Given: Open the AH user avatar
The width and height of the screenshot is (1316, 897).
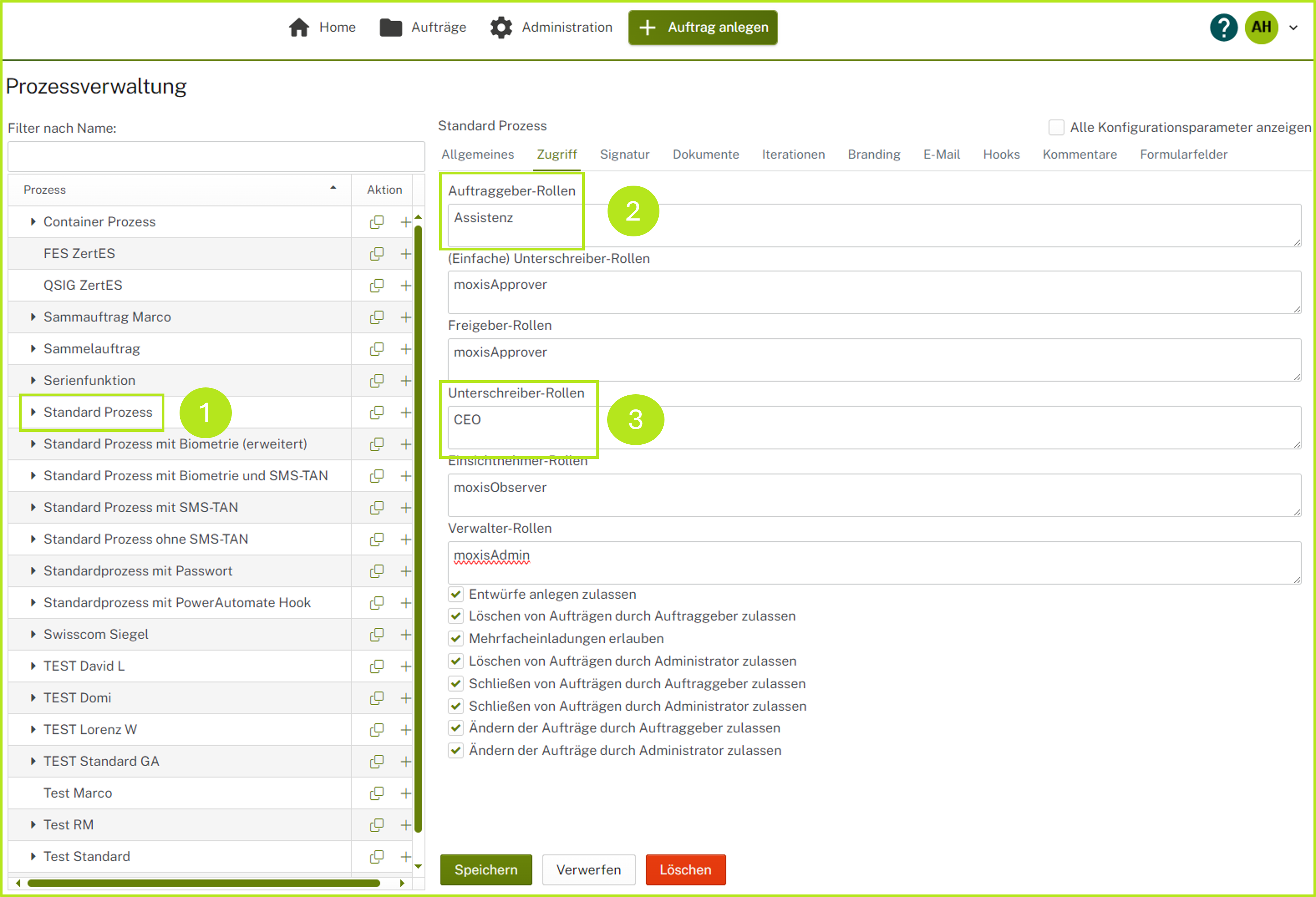Looking at the screenshot, I should point(1261,27).
